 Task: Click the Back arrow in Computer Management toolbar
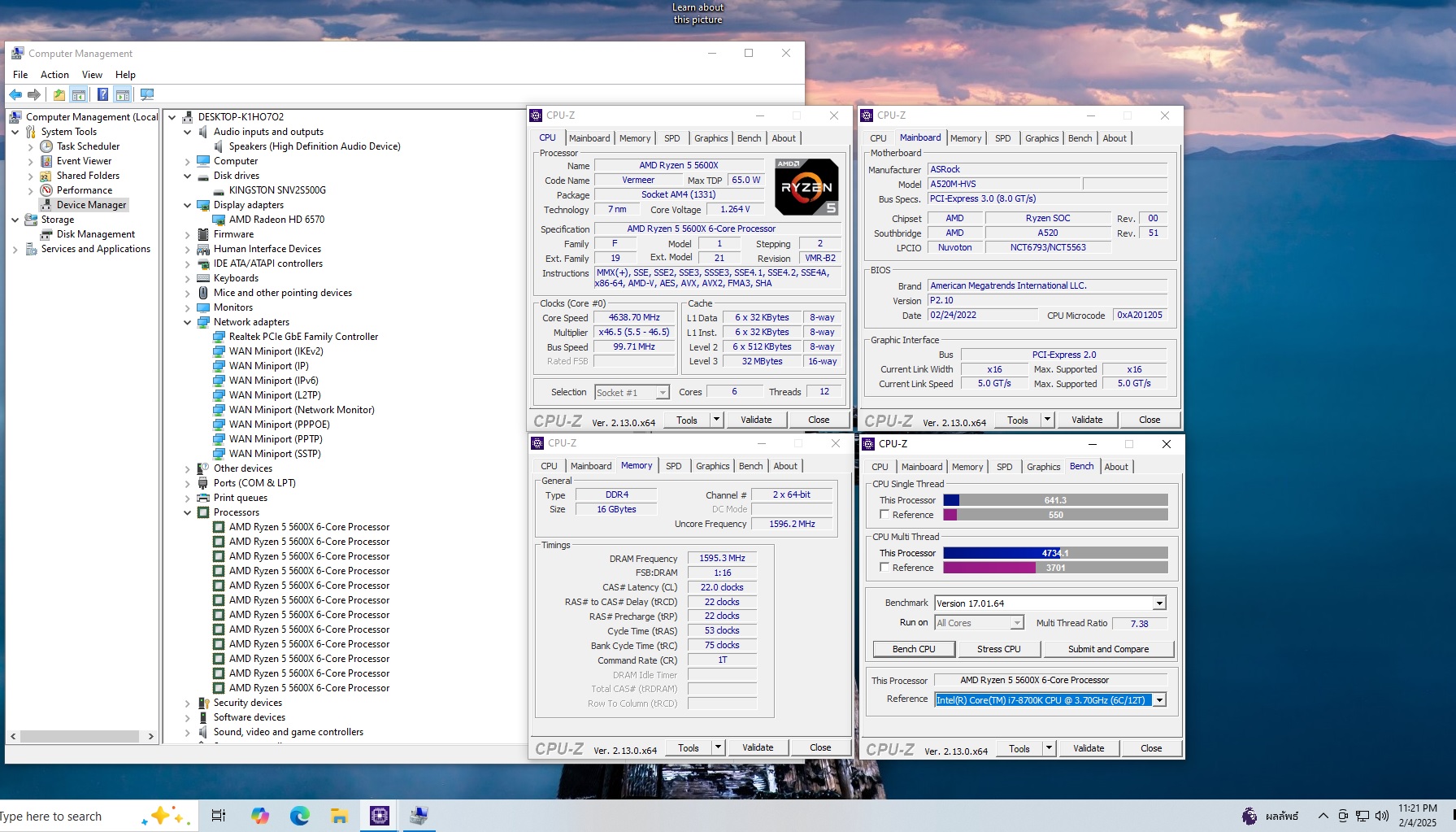15,94
